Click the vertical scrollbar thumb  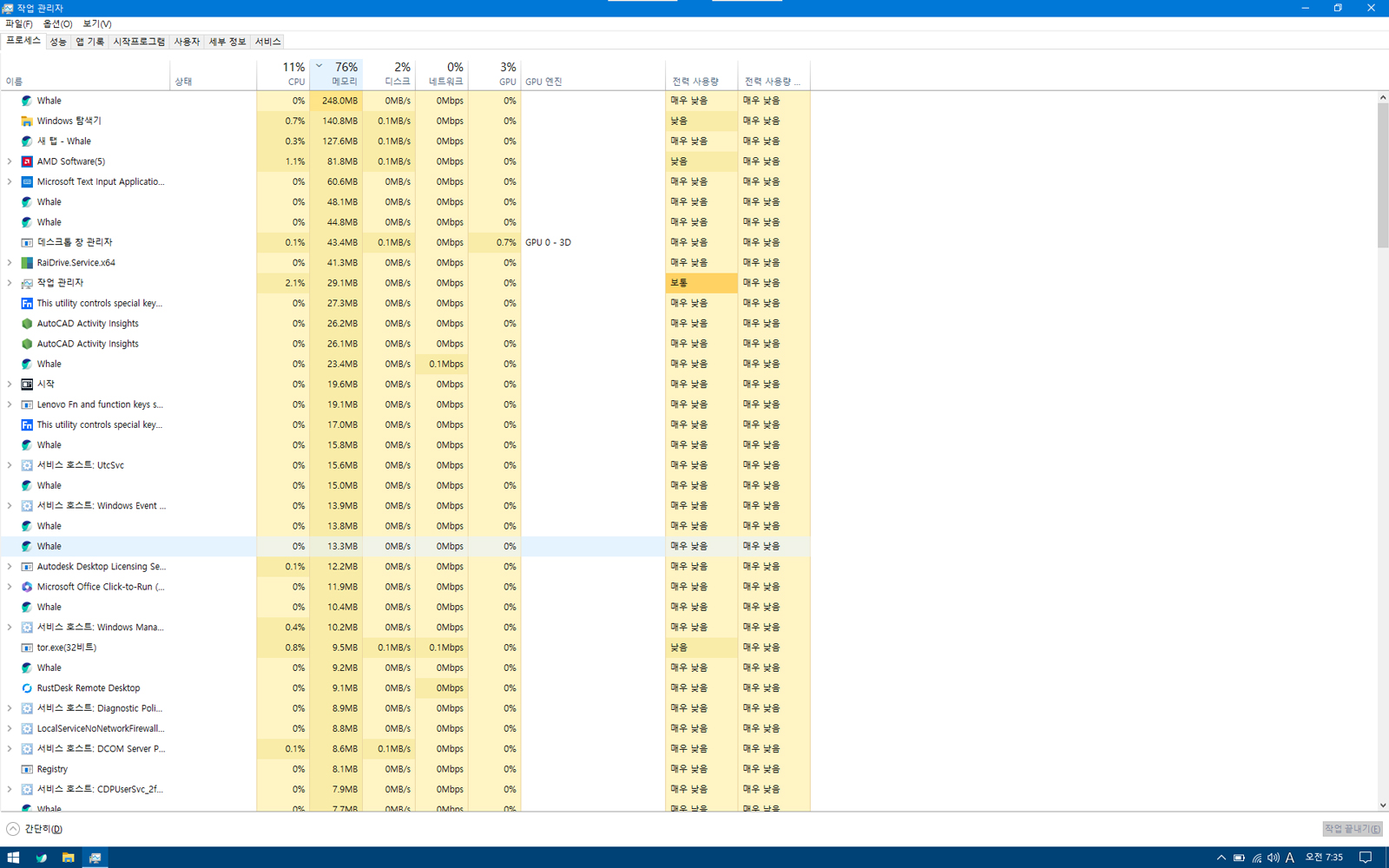[x=1382, y=175]
